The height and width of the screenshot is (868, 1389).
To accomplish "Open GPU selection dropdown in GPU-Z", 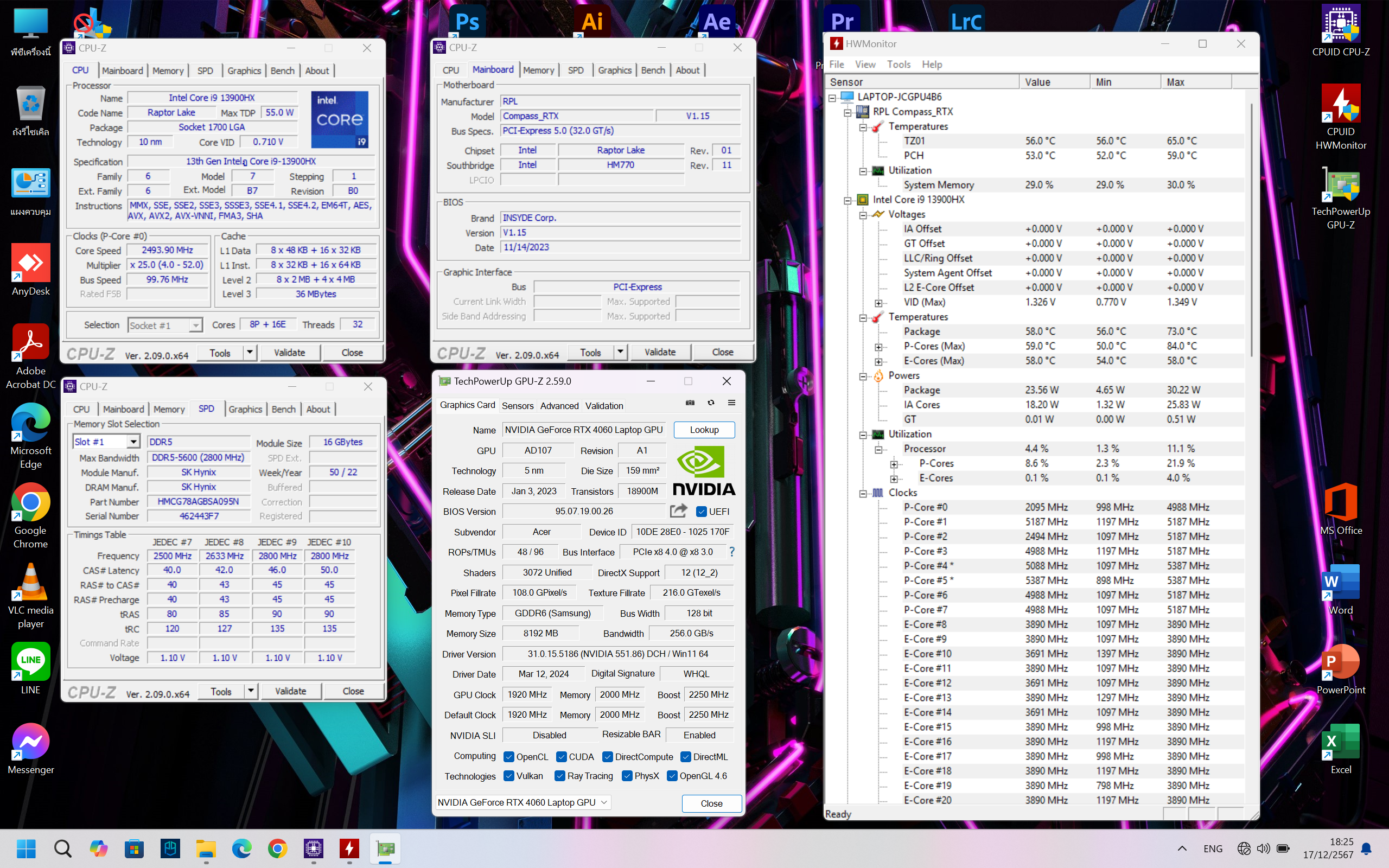I will pyautogui.click(x=523, y=802).
